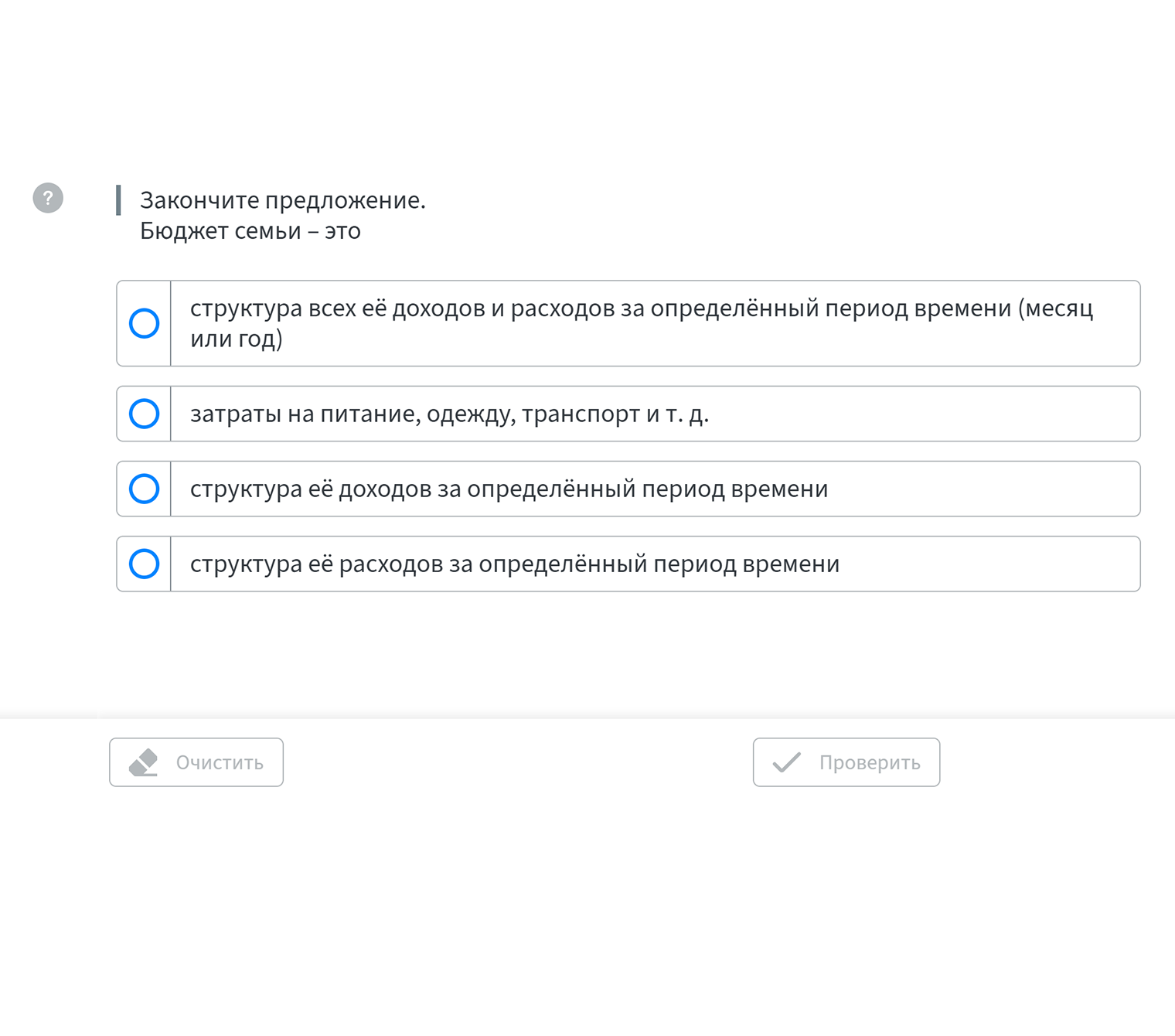Select radio for 'затраты на питание, одежду'
This screenshot has width=1175, height=1036.
[145, 414]
